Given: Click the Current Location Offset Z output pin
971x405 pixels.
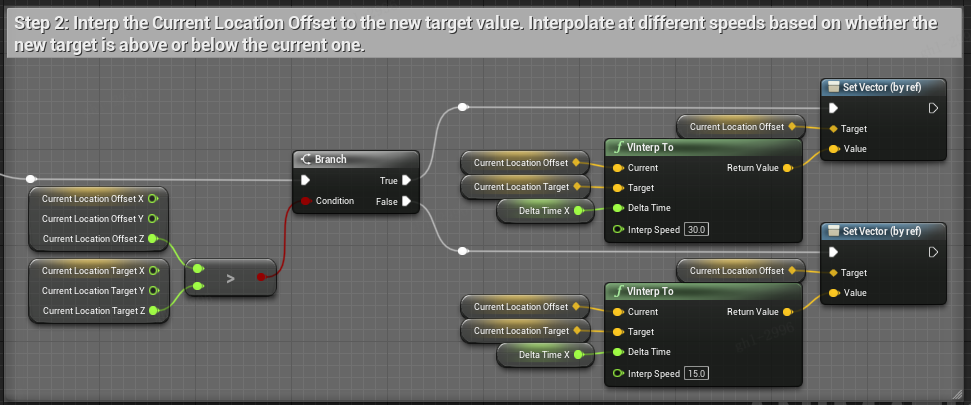Looking at the screenshot, I should pos(153,239).
